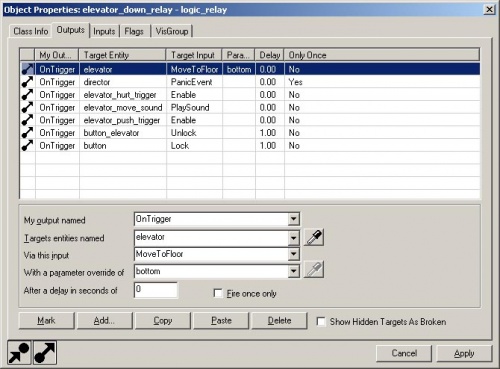Select the elevator_hurt_trigger row
The height and width of the screenshot is (369, 500).
pyautogui.click(x=250, y=95)
